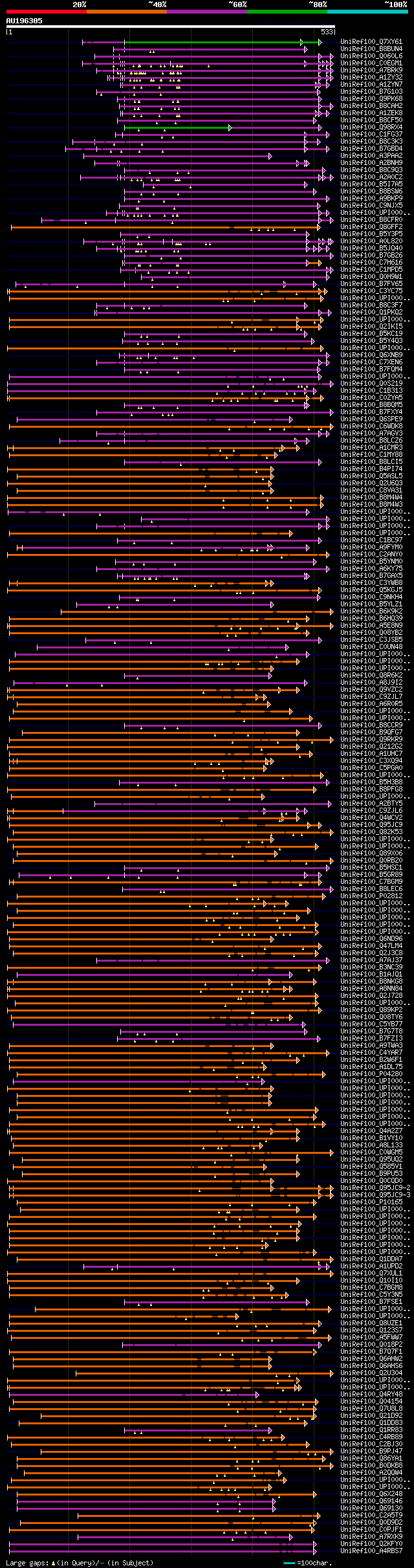Click the green ~80% identity legend segment
414x1568 pixels.
point(287,11)
